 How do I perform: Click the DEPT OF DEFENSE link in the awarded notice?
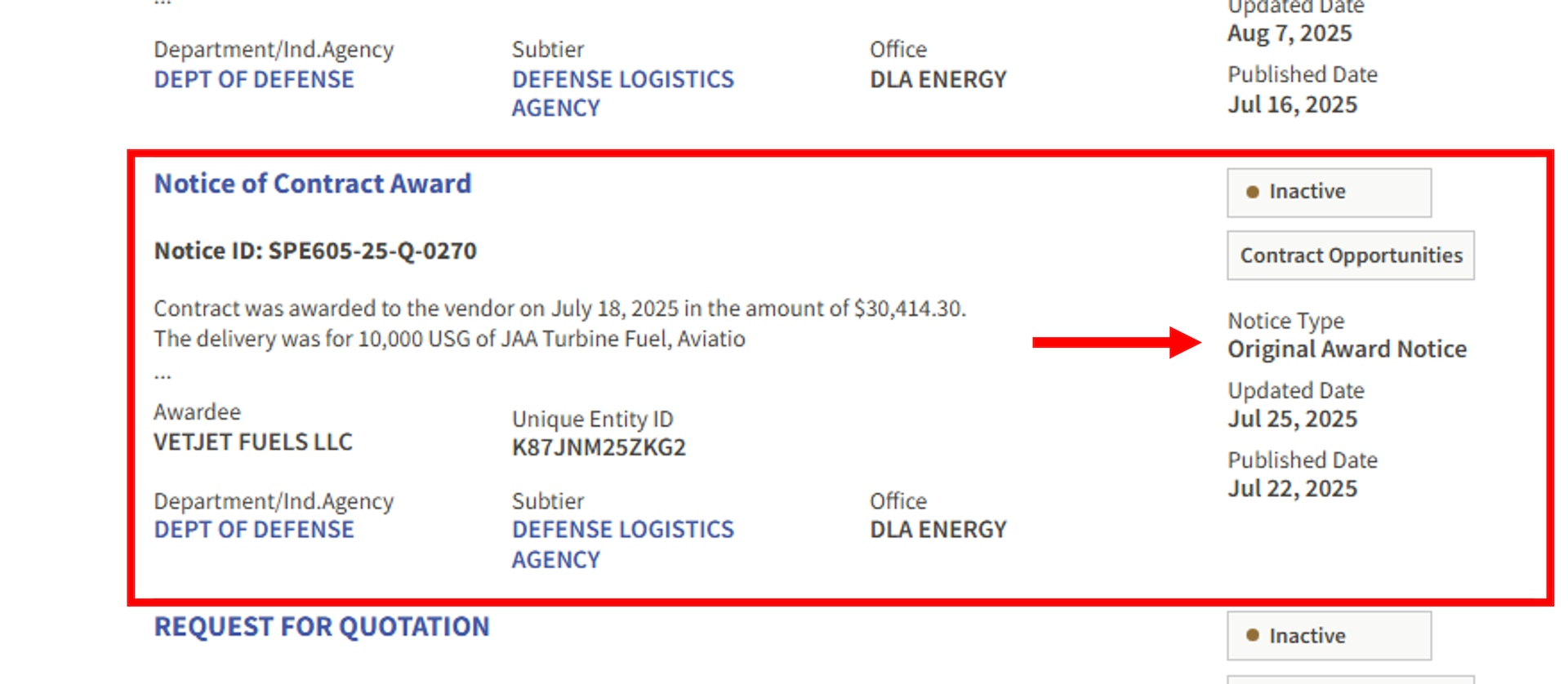[253, 529]
